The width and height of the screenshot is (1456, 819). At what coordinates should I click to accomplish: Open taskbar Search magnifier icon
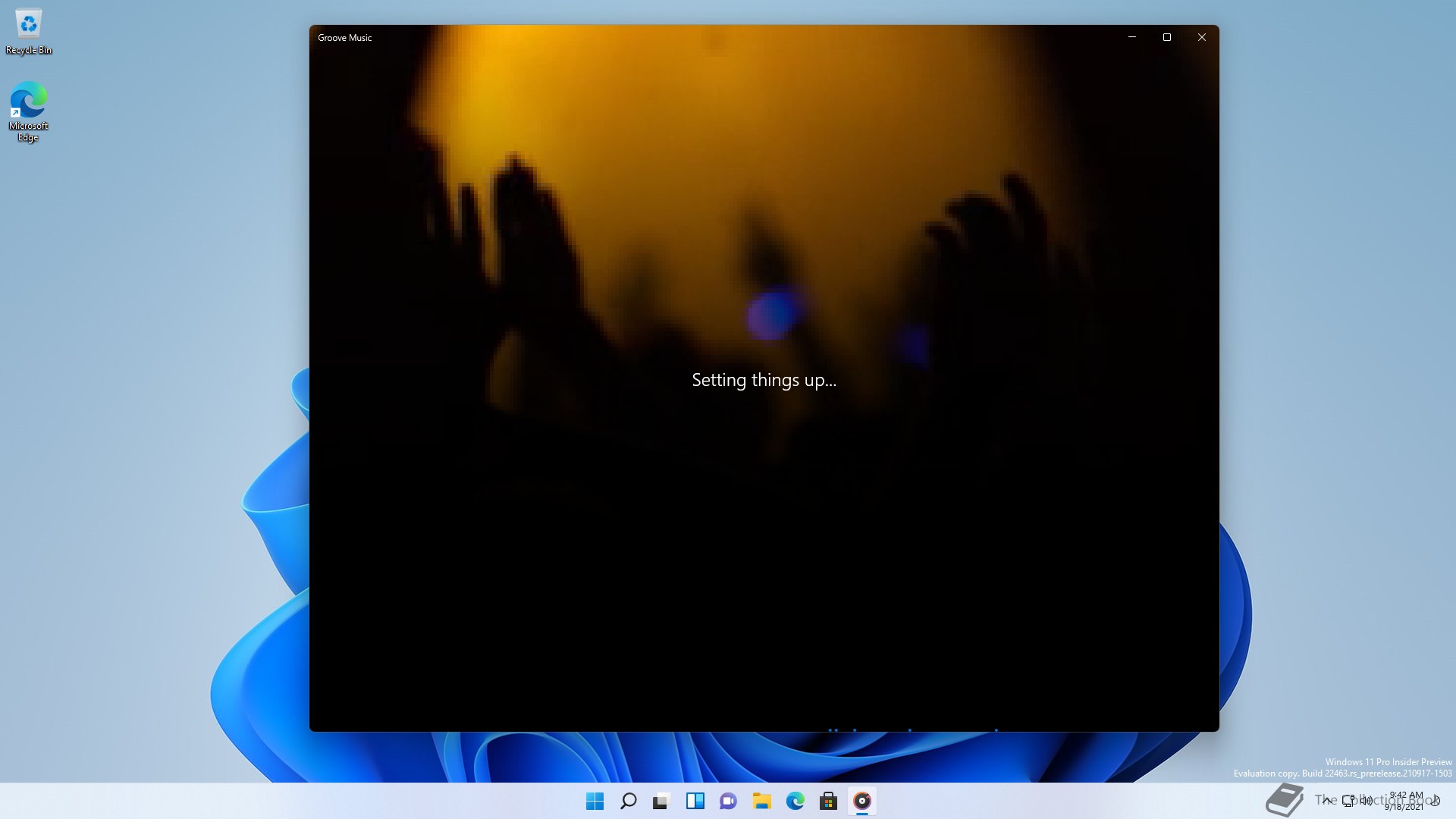tap(629, 801)
